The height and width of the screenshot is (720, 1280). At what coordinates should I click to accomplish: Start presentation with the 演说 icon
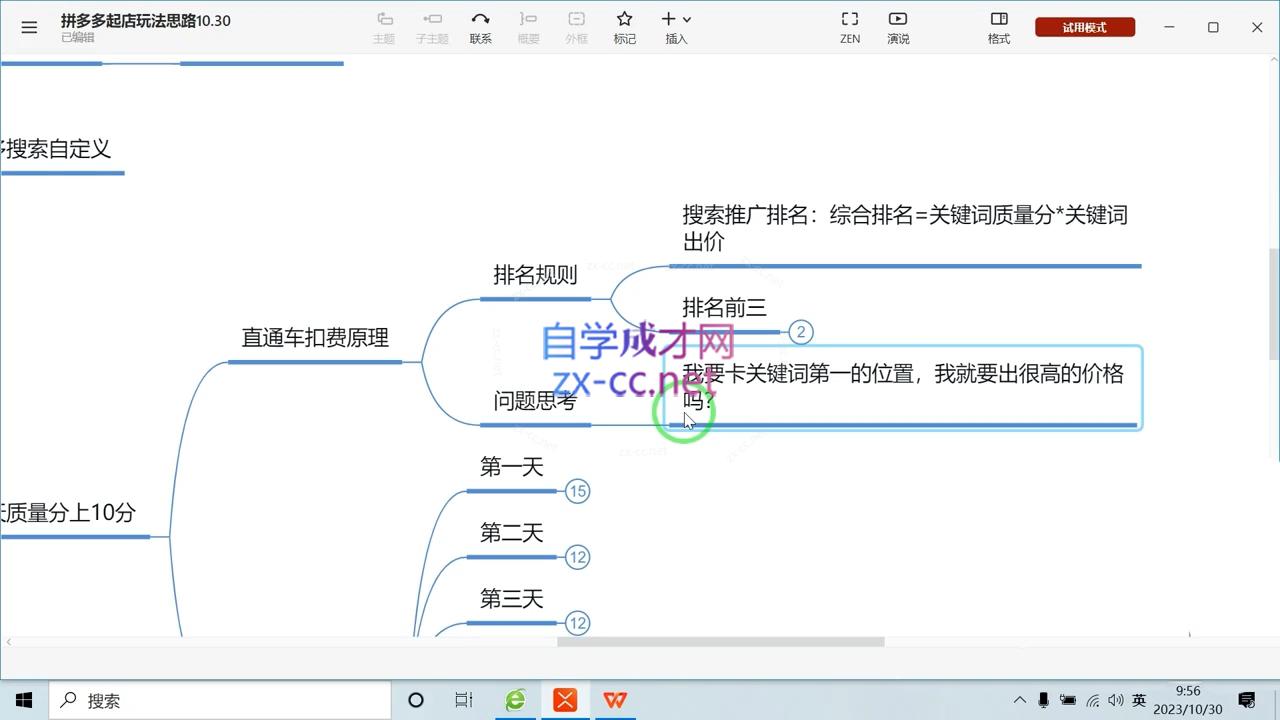click(x=897, y=26)
